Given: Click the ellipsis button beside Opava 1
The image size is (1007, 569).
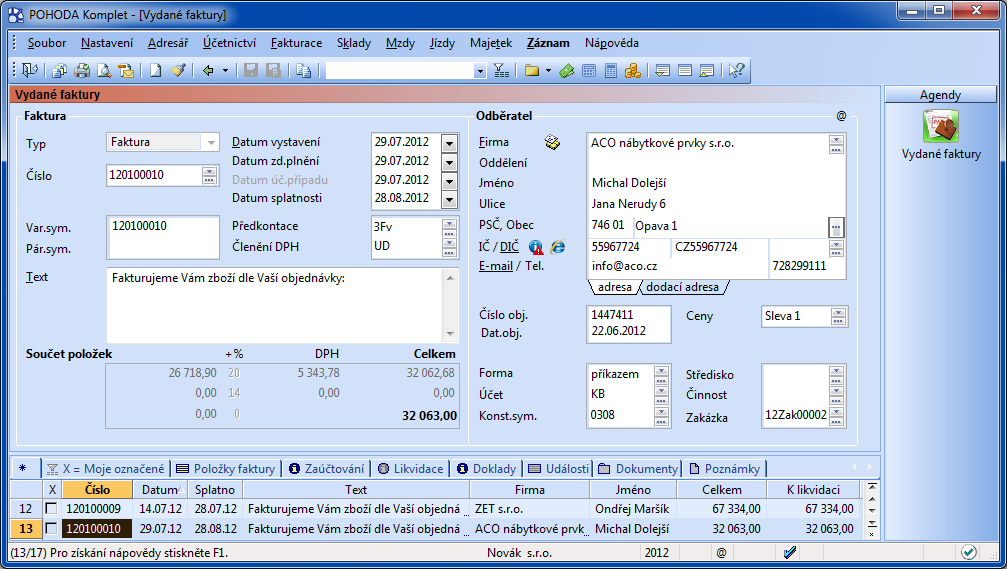Looking at the screenshot, I should coord(836,227).
